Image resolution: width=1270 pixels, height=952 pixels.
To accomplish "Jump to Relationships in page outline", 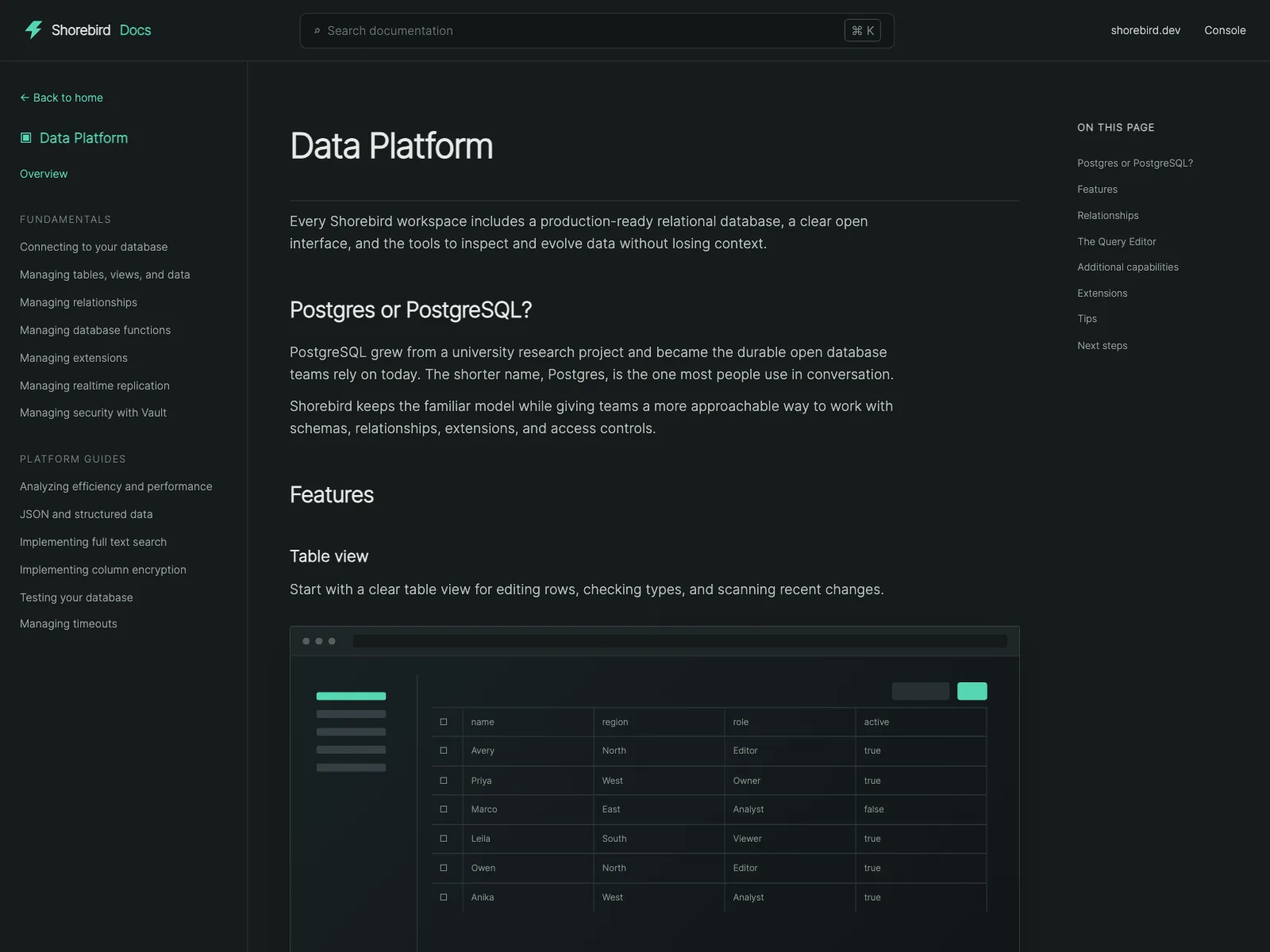I will [1107, 216].
